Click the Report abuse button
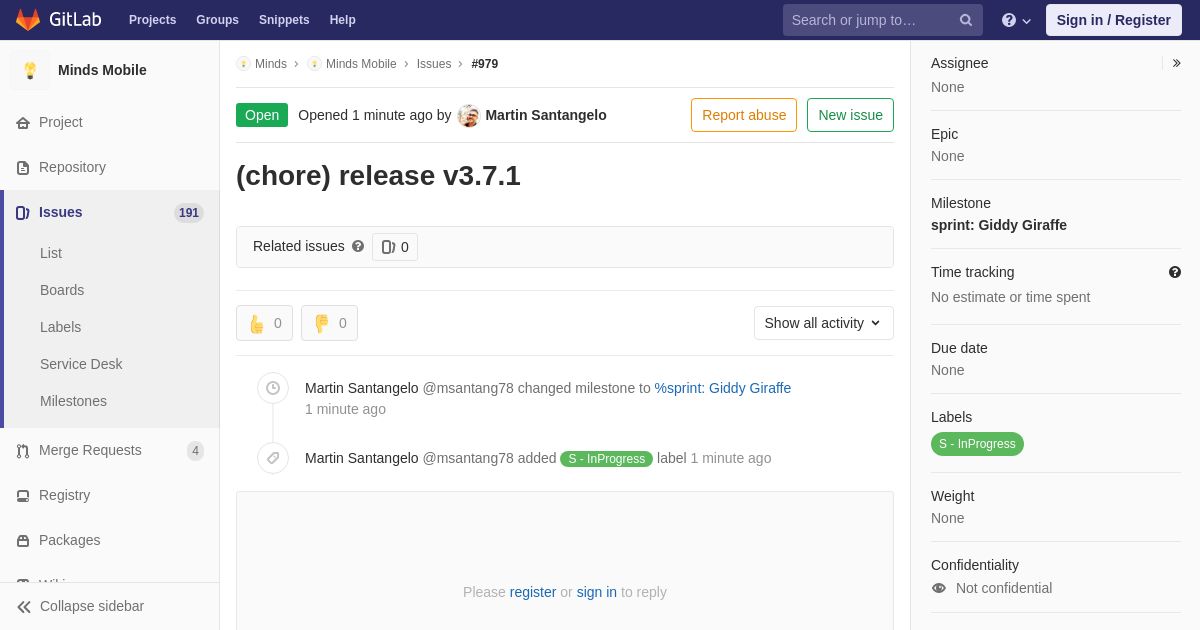Viewport: 1200px width, 630px height. pyautogui.click(x=744, y=115)
